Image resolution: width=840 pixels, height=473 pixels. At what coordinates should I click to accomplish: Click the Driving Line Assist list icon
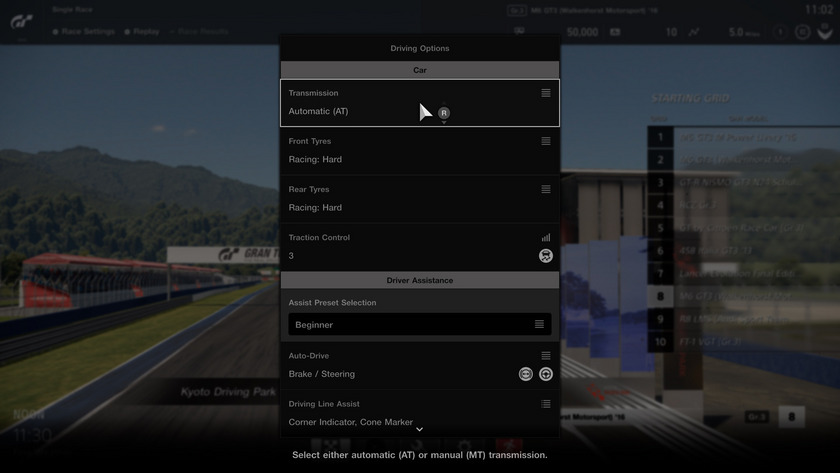(x=546, y=404)
